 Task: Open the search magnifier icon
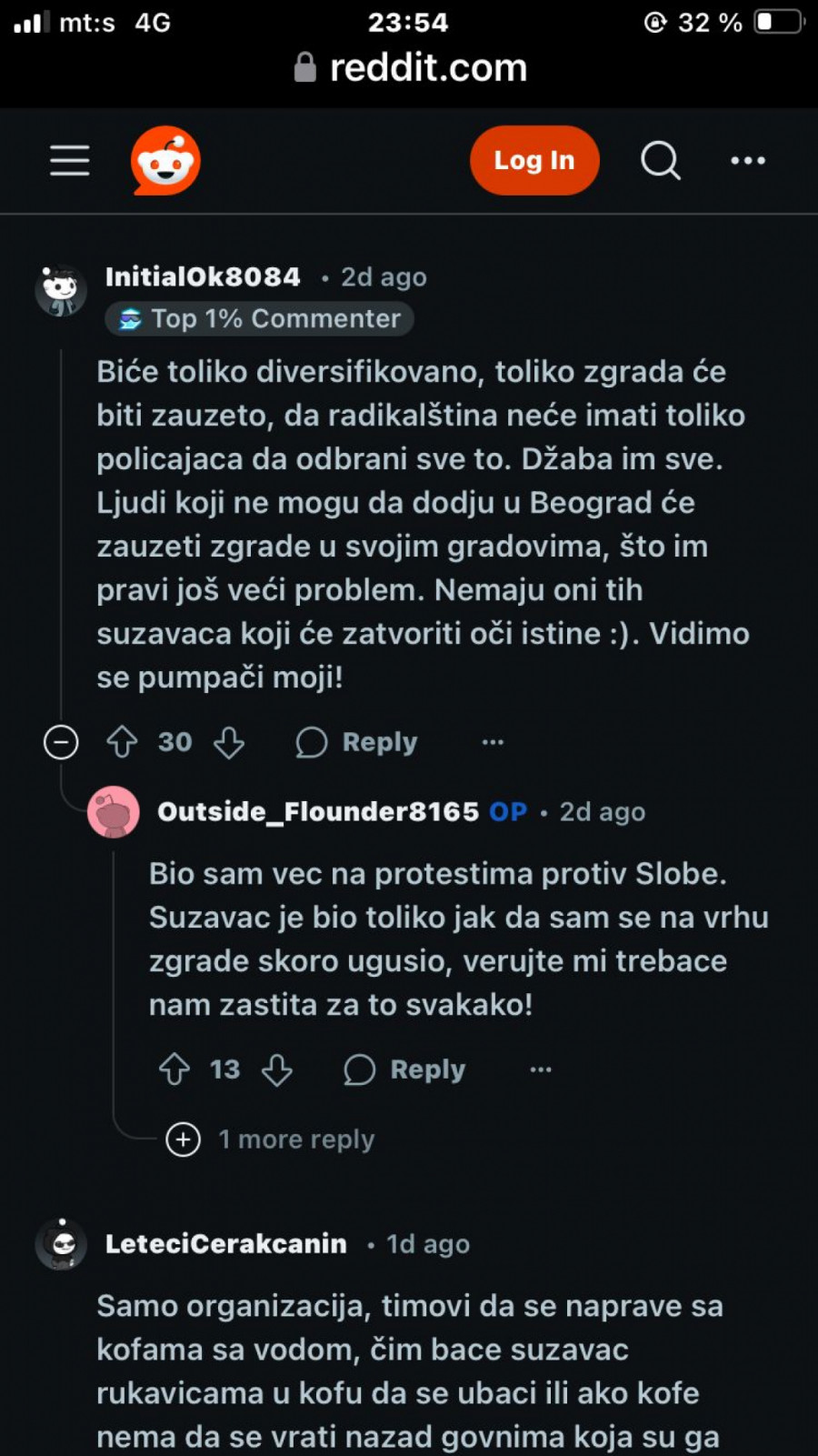(661, 161)
